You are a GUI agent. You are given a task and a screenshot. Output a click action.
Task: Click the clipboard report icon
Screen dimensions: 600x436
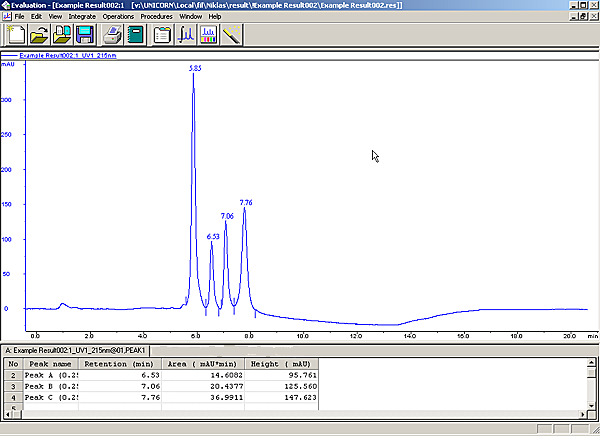pyautogui.click(x=162, y=35)
